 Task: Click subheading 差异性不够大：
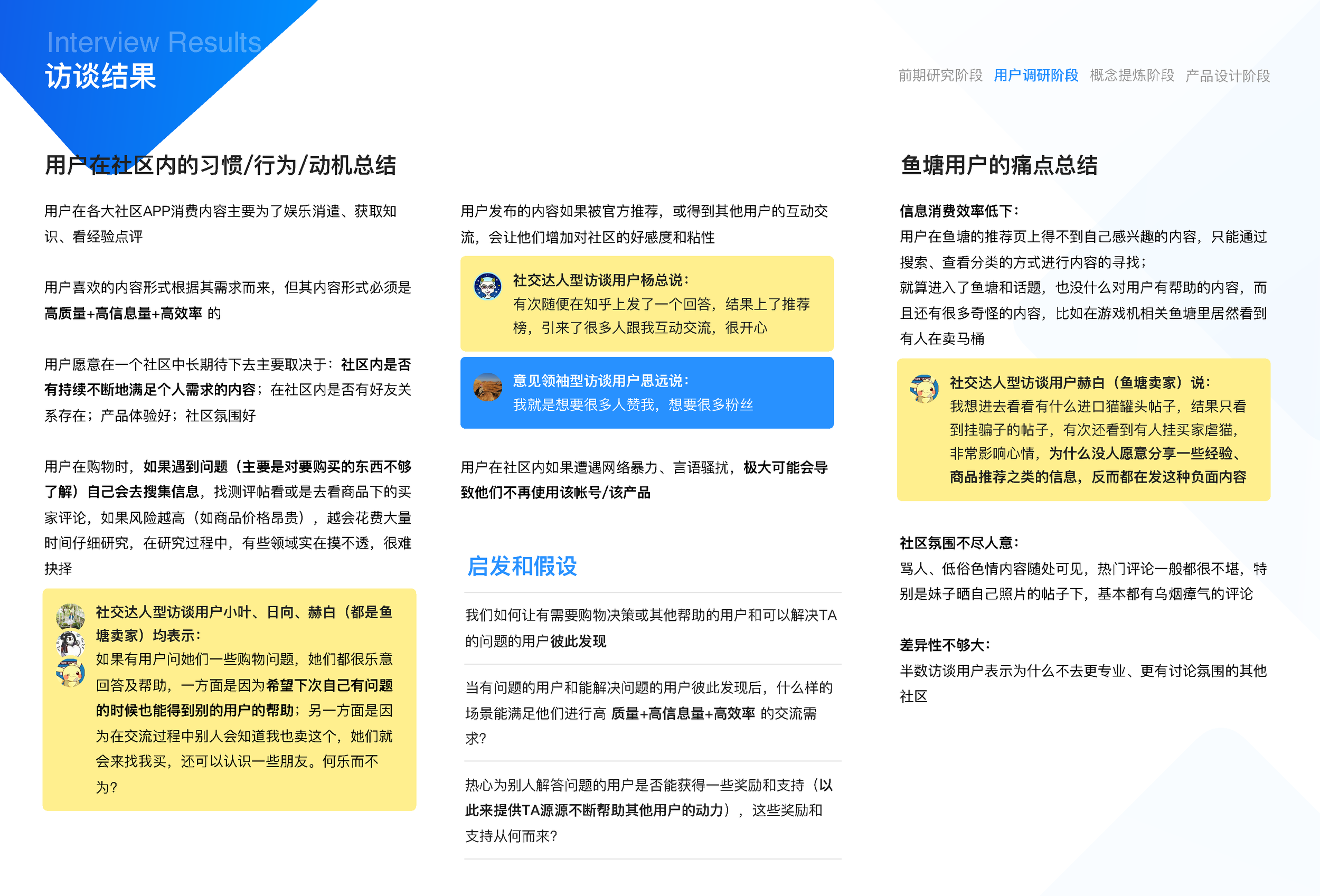pos(946,645)
